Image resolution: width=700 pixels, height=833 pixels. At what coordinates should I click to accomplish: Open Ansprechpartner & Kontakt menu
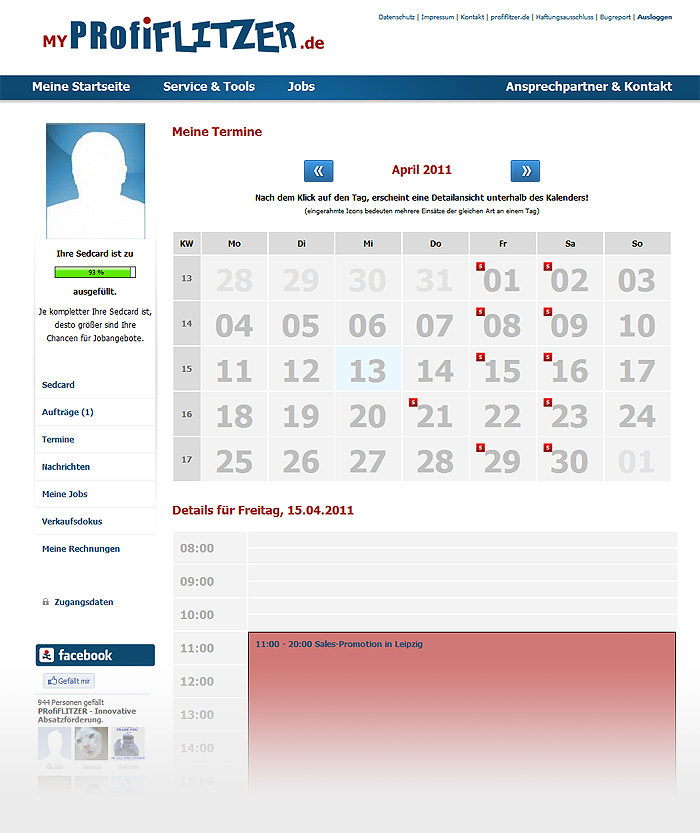(x=588, y=87)
